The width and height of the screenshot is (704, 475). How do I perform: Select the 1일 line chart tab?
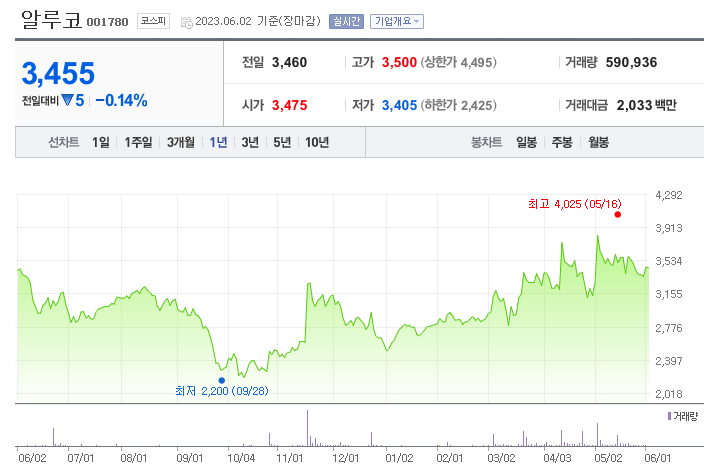(x=101, y=142)
